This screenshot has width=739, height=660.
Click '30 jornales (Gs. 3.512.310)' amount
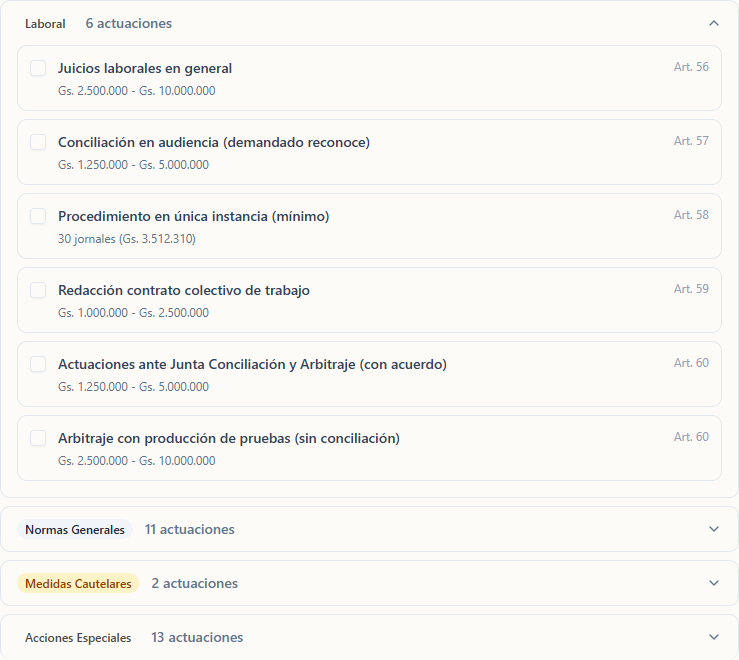pyautogui.click(x=127, y=239)
